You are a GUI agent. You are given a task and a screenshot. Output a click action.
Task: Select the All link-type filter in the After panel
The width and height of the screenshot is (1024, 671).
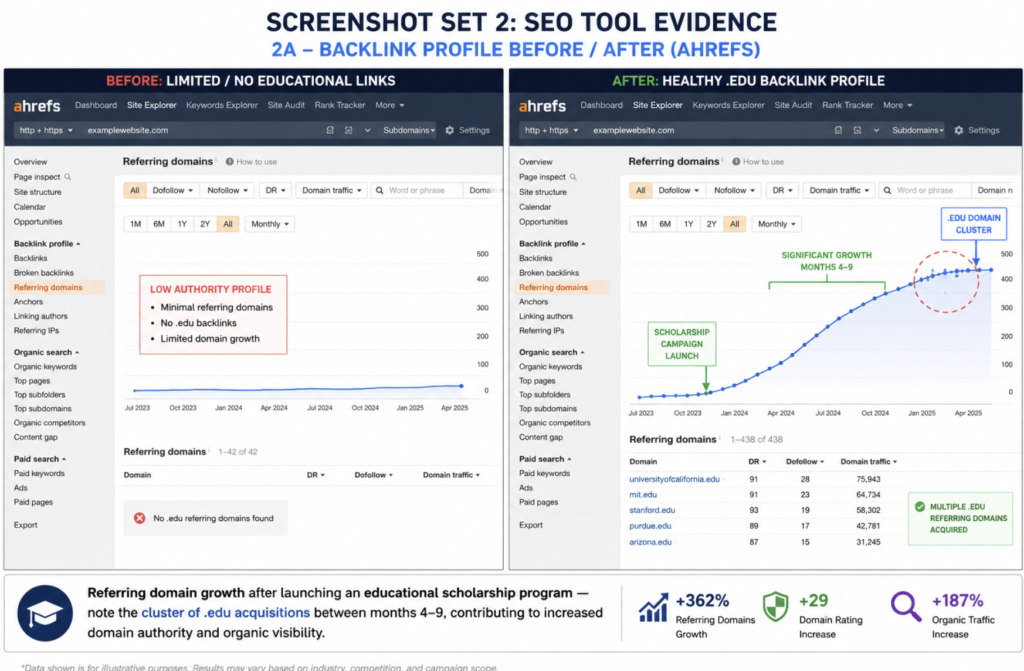pyautogui.click(x=641, y=190)
